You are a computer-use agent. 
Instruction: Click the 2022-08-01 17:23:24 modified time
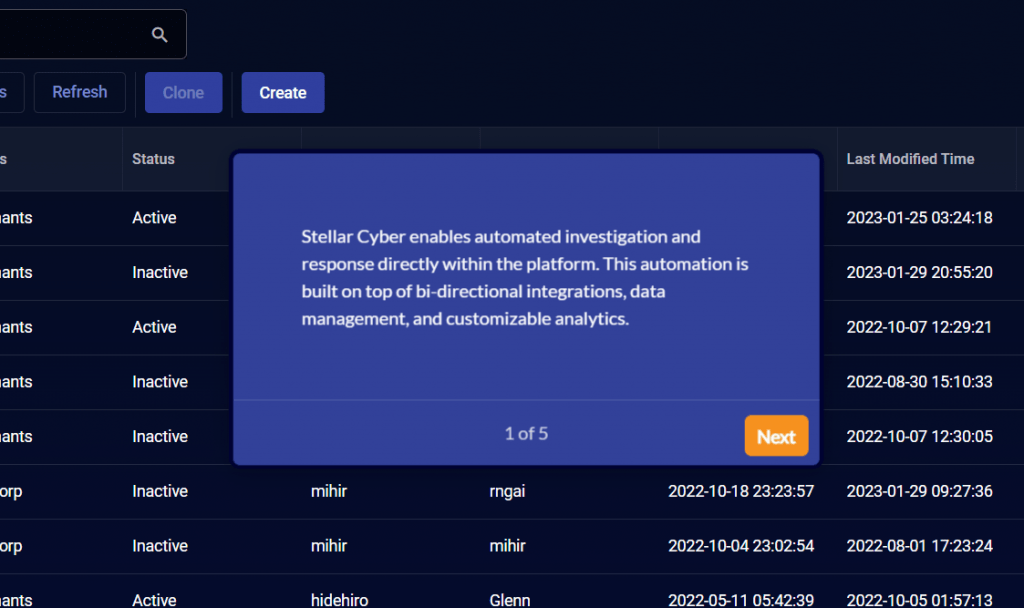click(919, 546)
